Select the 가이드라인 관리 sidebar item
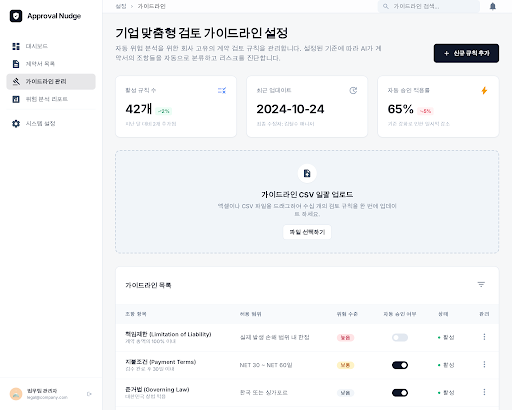Image resolution: width=512 pixels, height=410 pixels. point(51,81)
